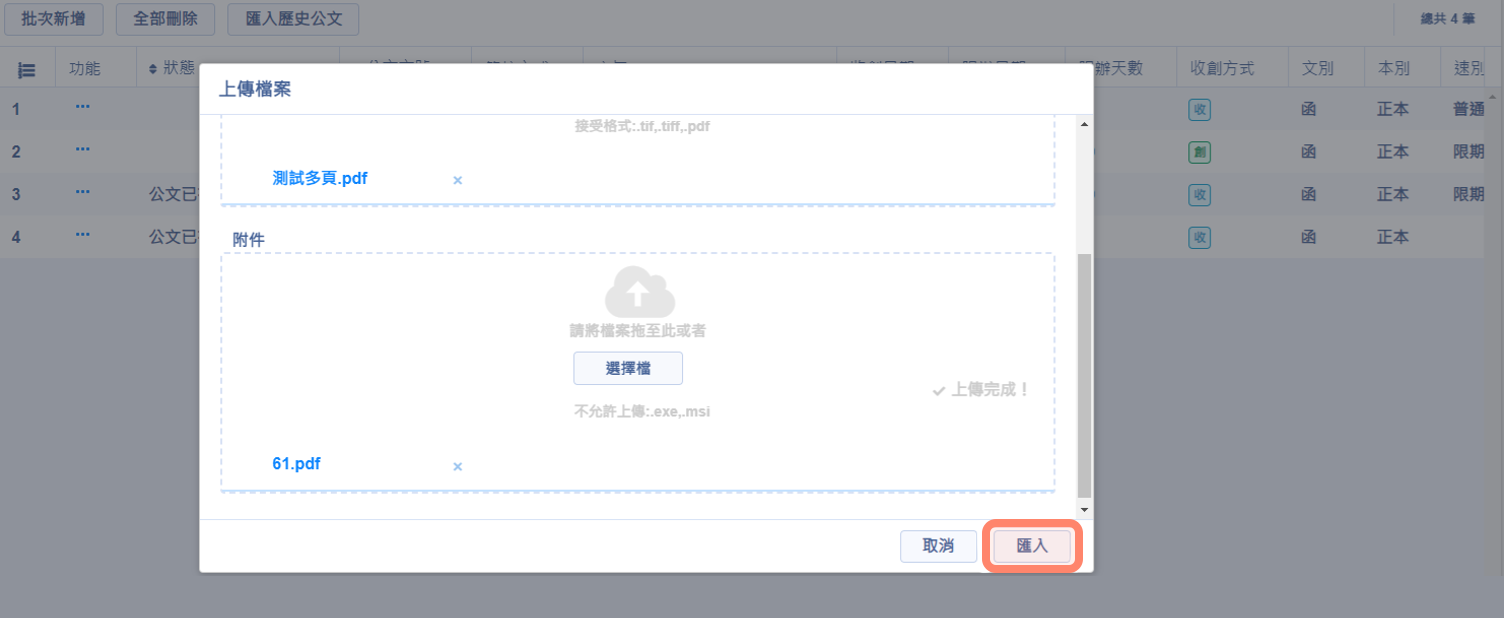Click the 匯入歷史公文 toolbar button
Viewport: 1504px width, 618px height.
click(x=293, y=18)
